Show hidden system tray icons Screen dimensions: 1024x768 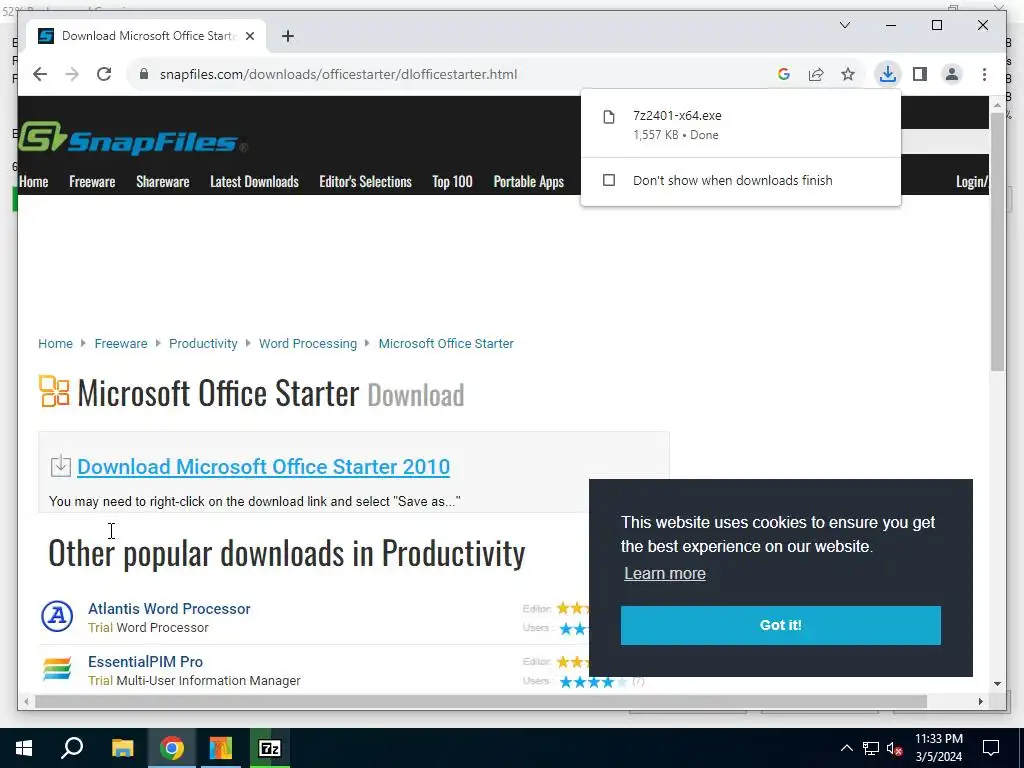click(x=846, y=748)
